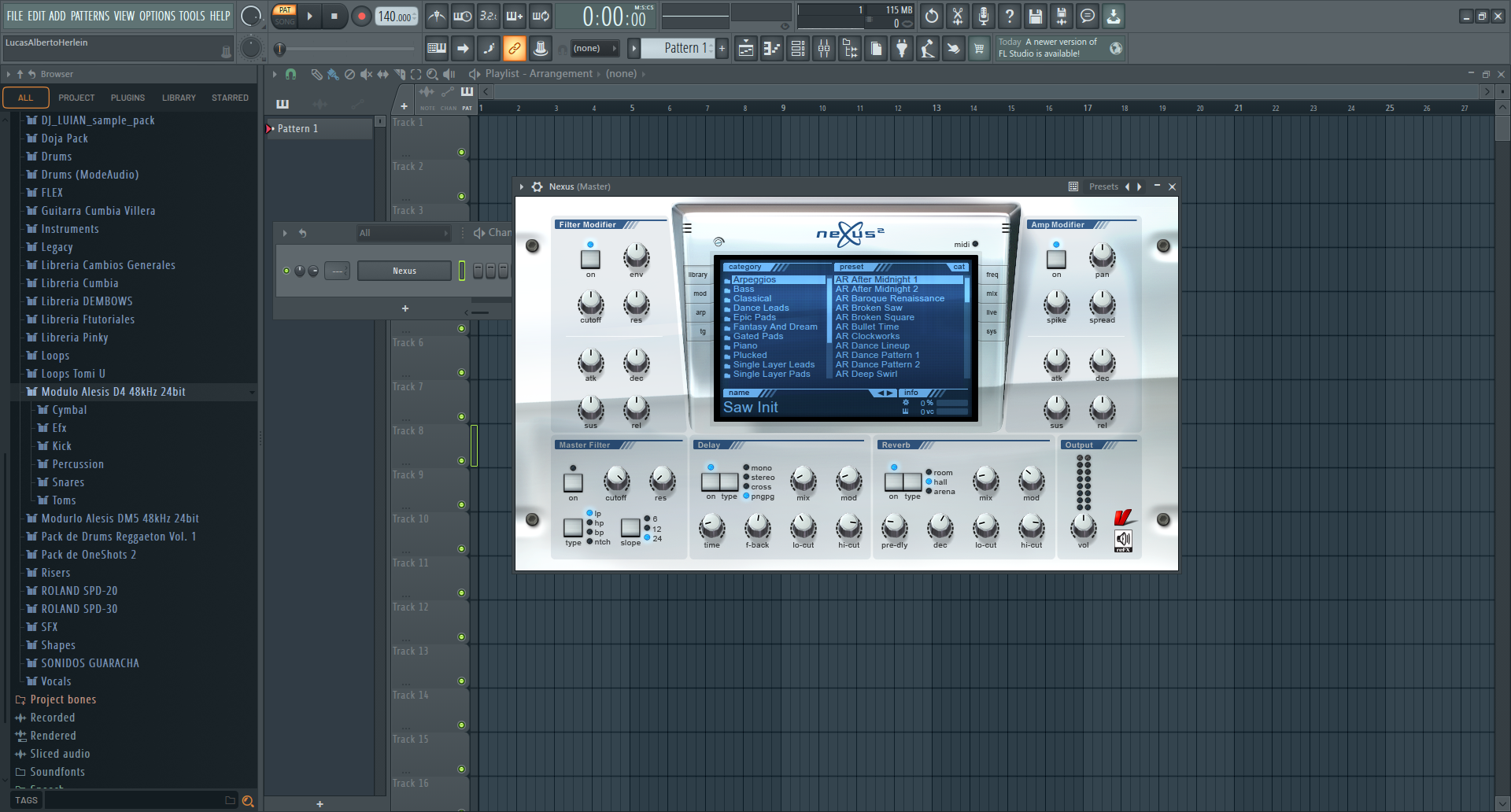
Task: Start playback with the play button
Action: click(x=309, y=16)
